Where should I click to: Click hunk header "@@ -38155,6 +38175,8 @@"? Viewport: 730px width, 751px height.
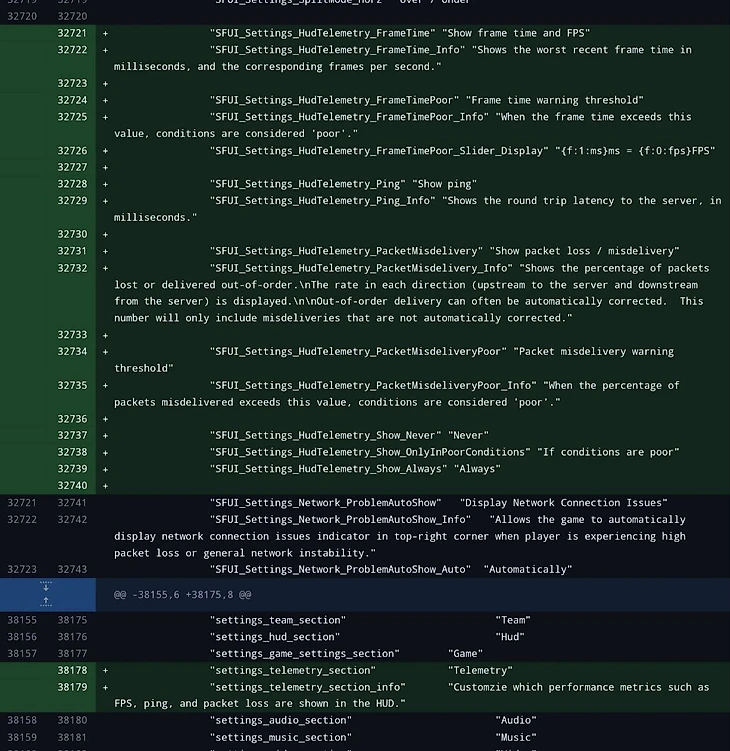click(182, 594)
